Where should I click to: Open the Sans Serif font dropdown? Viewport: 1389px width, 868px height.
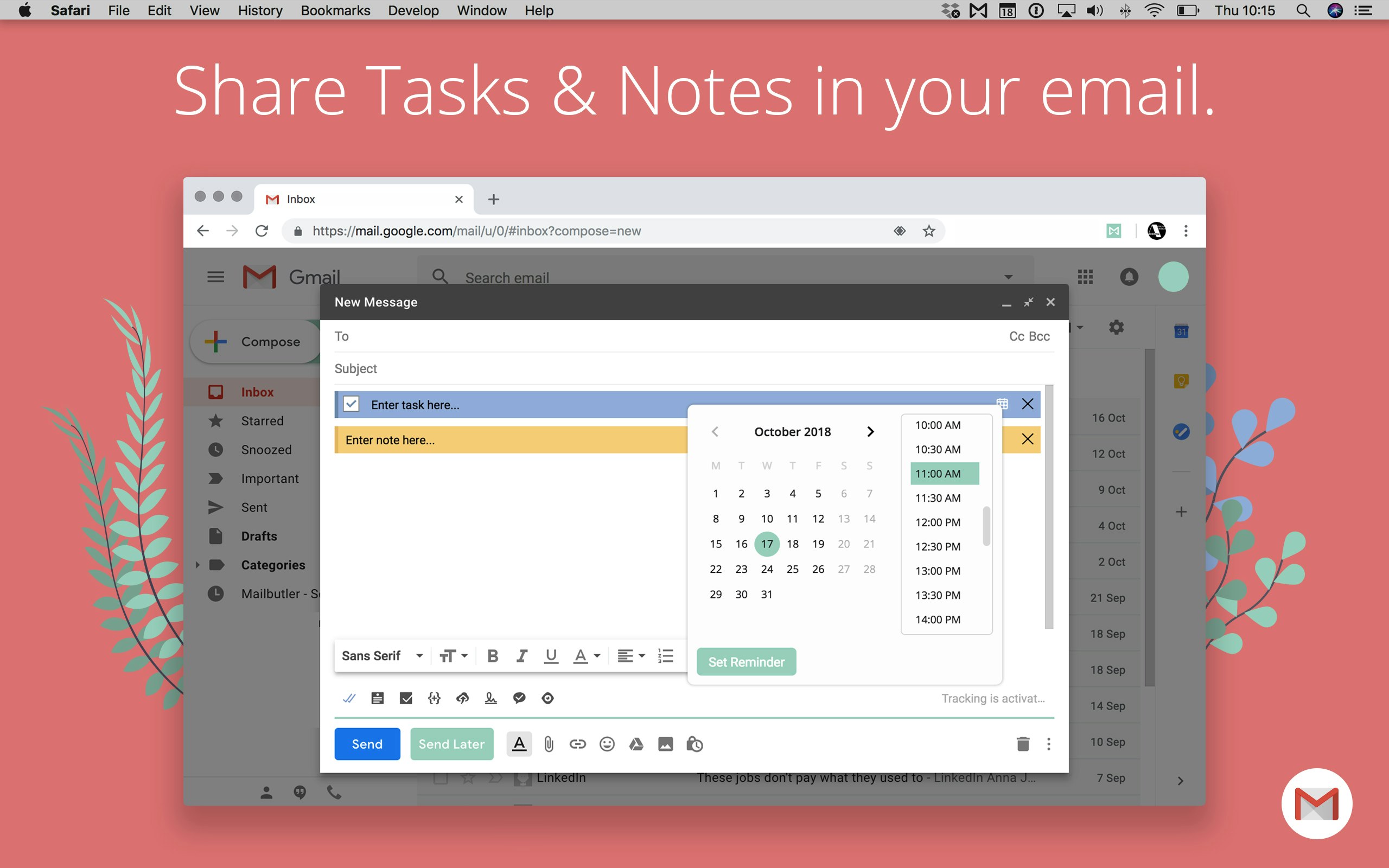tap(380, 655)
